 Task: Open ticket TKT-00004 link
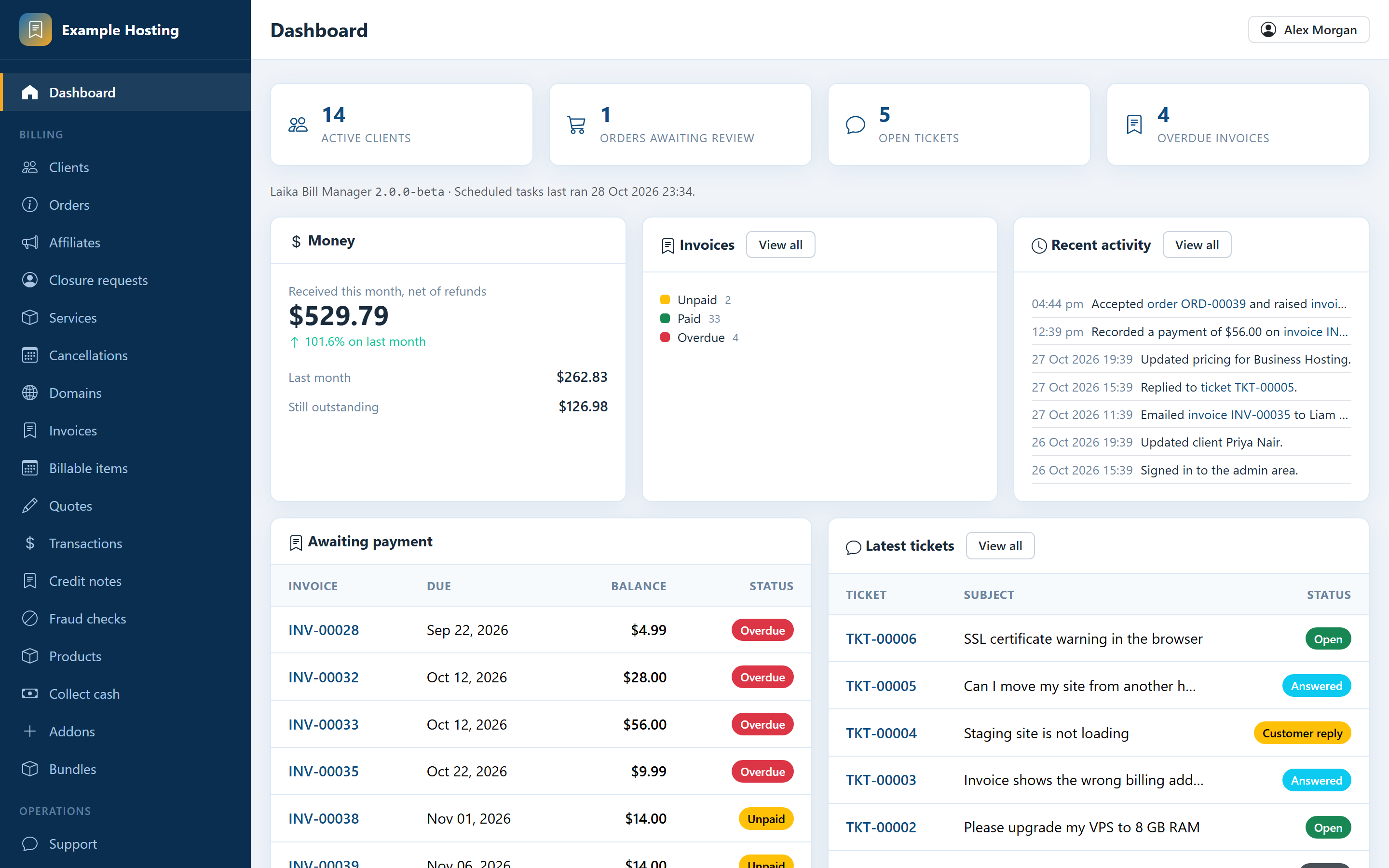pyautogui.click(x=881, y=733)
